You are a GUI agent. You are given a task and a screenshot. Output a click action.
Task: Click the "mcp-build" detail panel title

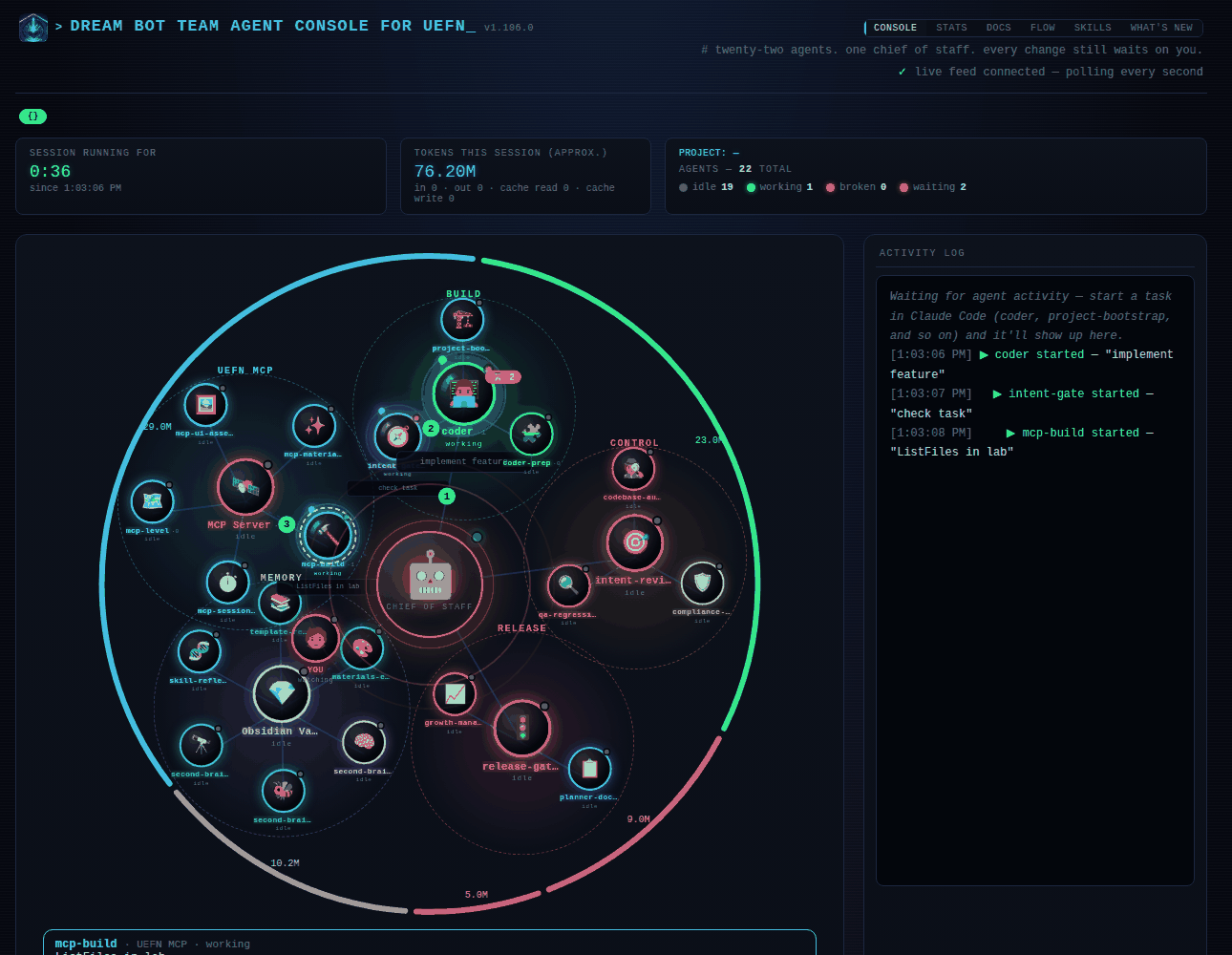86,944
